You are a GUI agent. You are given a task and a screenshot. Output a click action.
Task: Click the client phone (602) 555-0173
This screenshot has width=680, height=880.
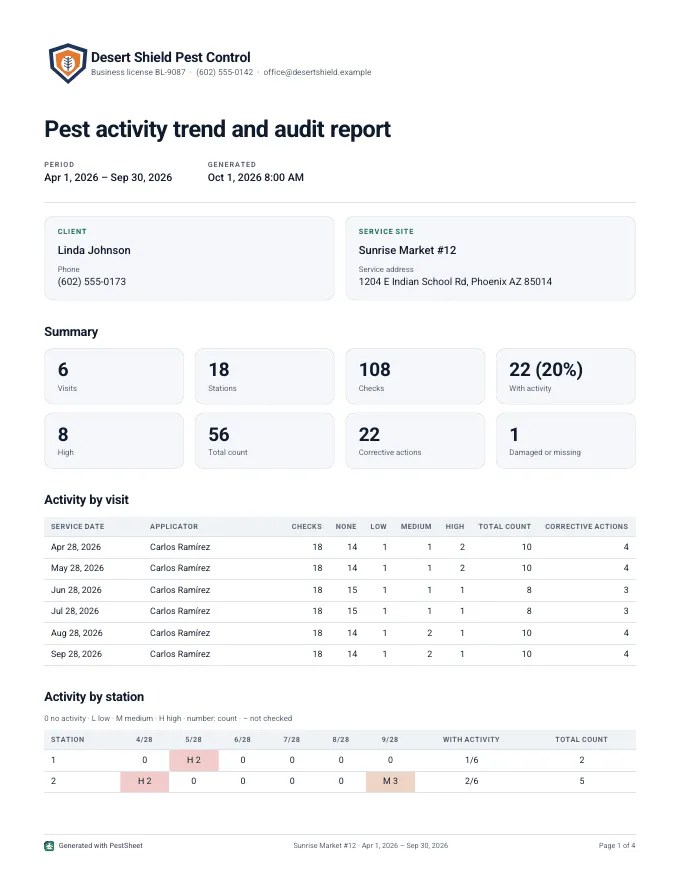coord(91,282)
